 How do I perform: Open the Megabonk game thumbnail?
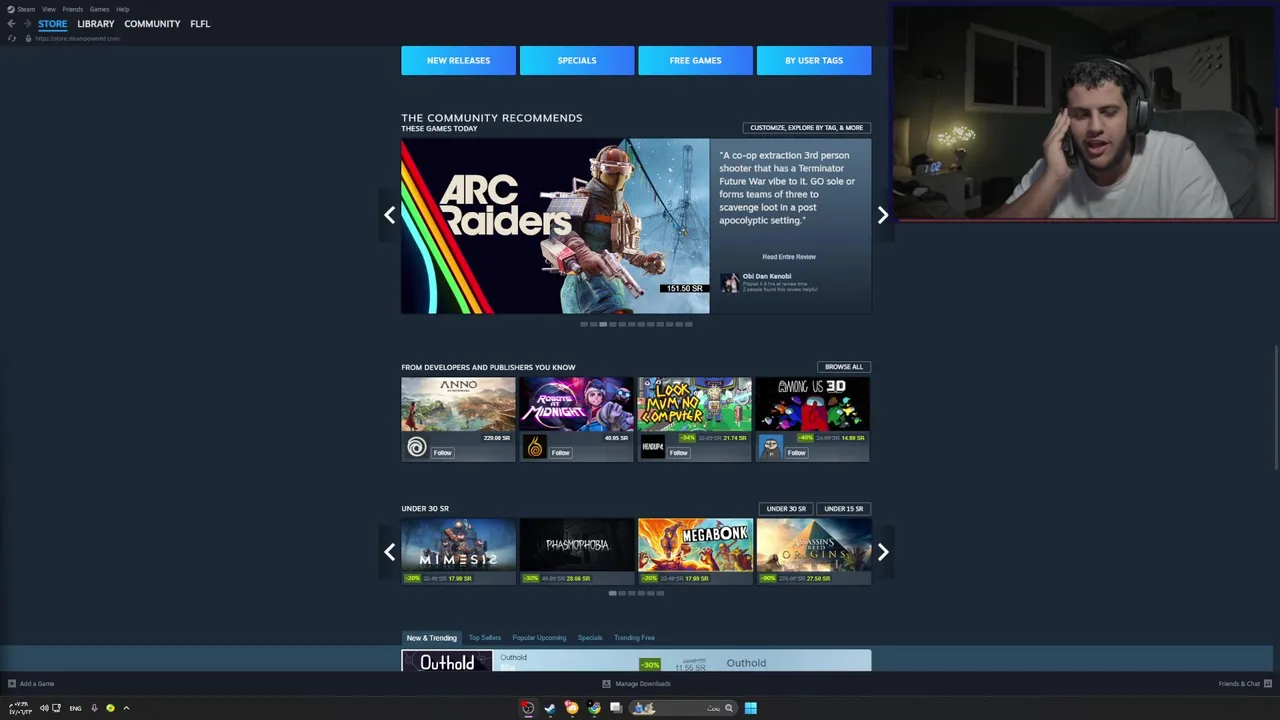(x=695, y=545)
